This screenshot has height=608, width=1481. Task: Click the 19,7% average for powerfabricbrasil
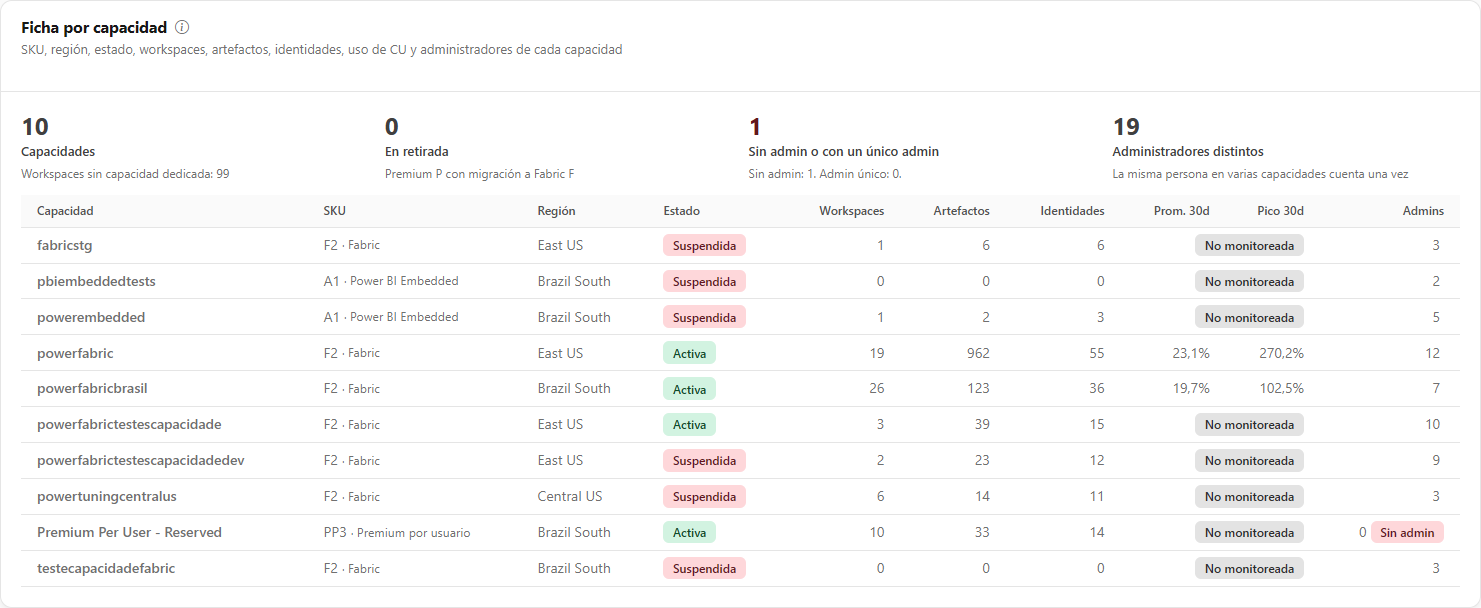(1191, 388)
